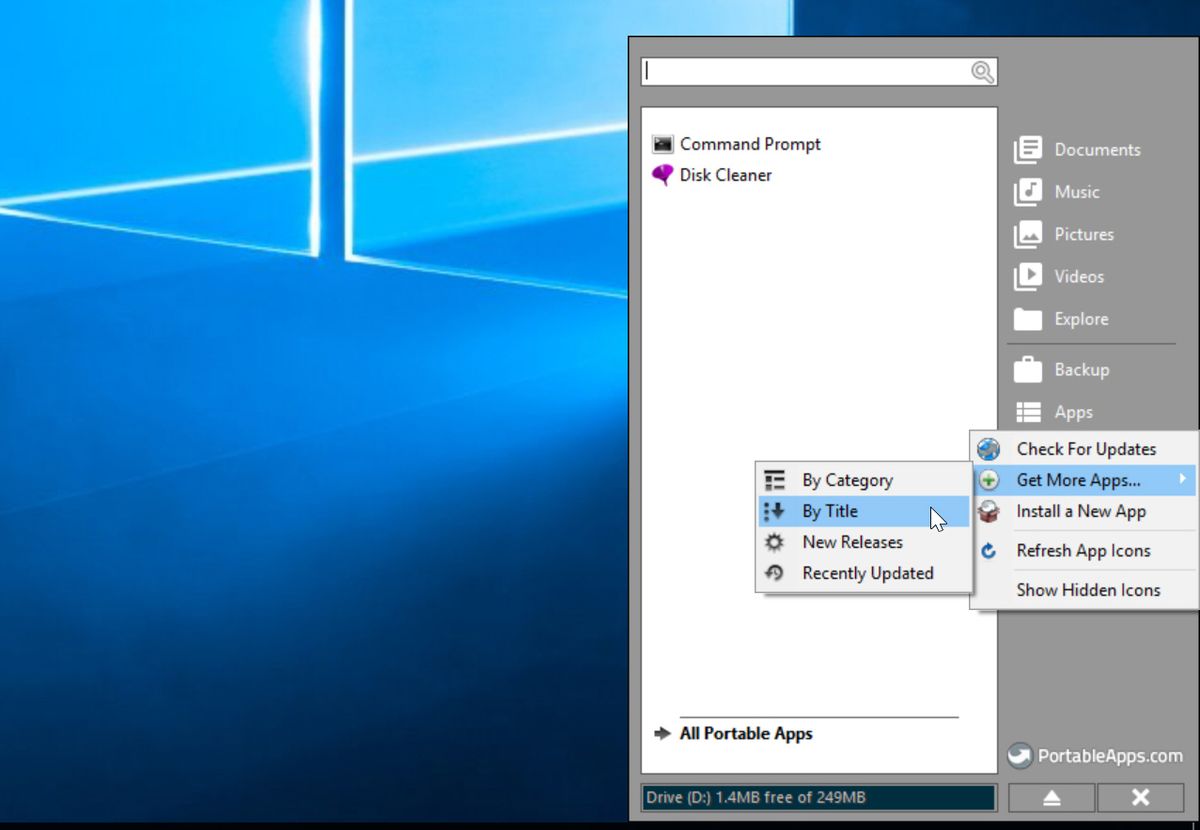Open Disk Cleaner from the app list
Image resolution: width=1200 pixels, height=830 pixels.
coord(724,174)
